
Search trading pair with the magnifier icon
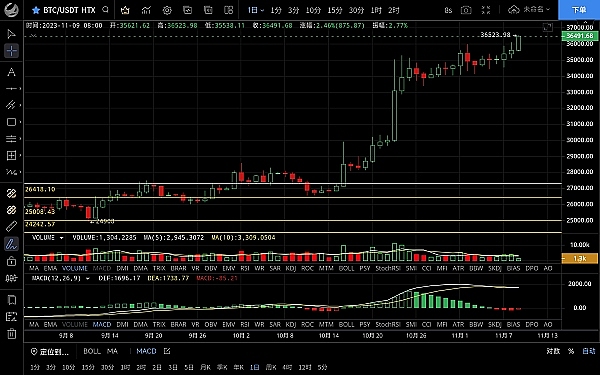point(106,10)
